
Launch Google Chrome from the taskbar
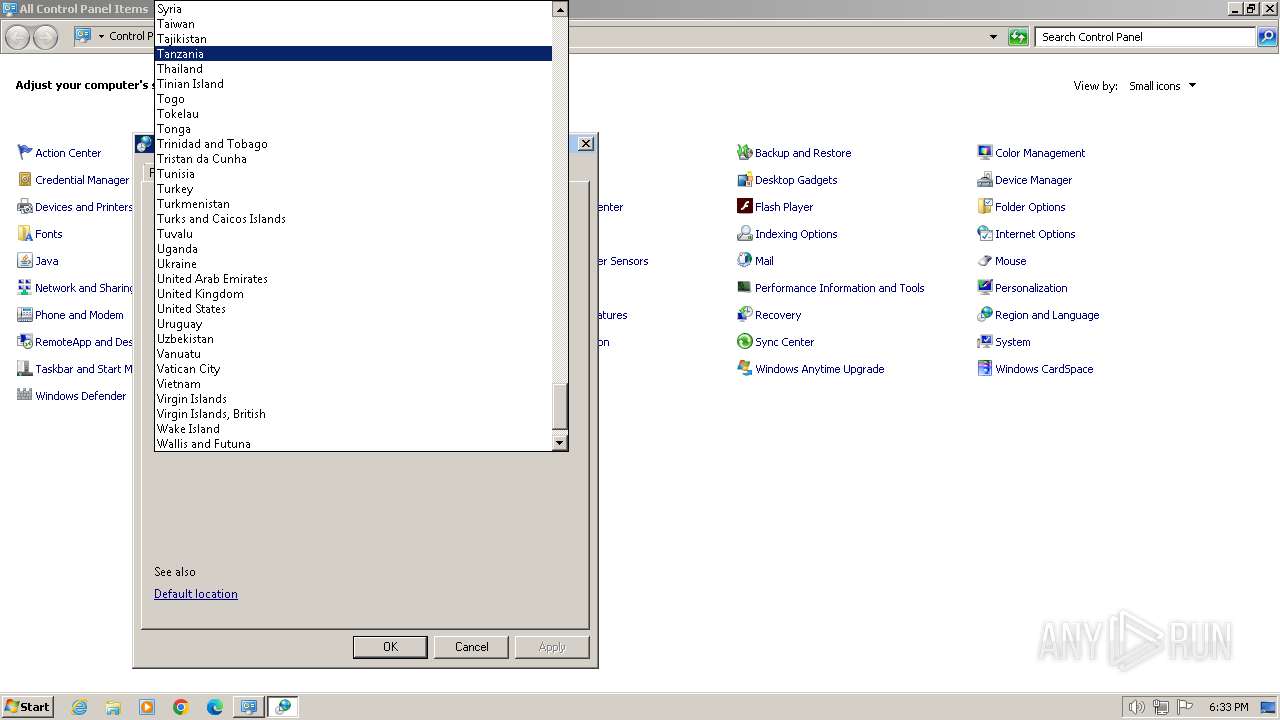point(181,707)
